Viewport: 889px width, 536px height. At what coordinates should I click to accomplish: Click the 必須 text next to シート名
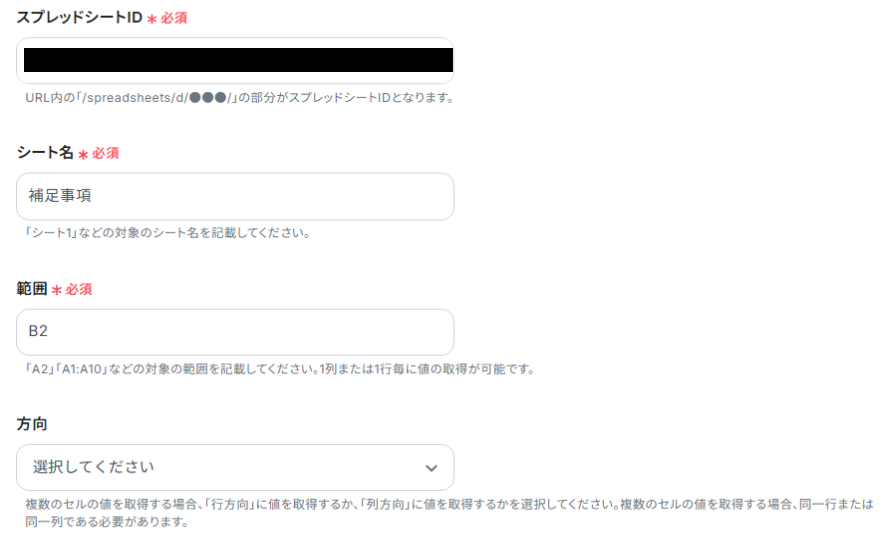click(105, 154)
